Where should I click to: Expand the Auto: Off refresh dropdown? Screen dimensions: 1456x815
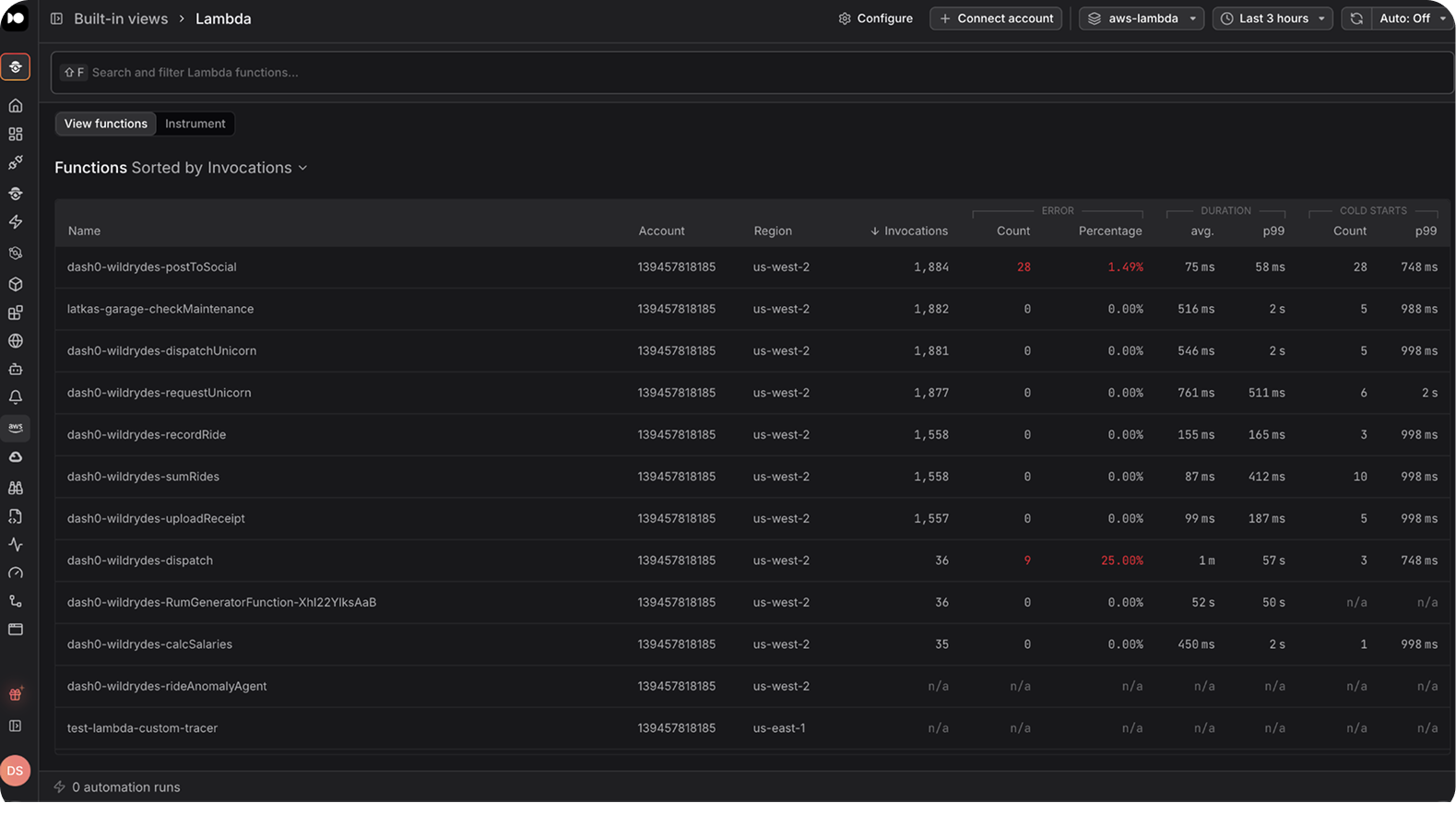(x=1412, y=18)
